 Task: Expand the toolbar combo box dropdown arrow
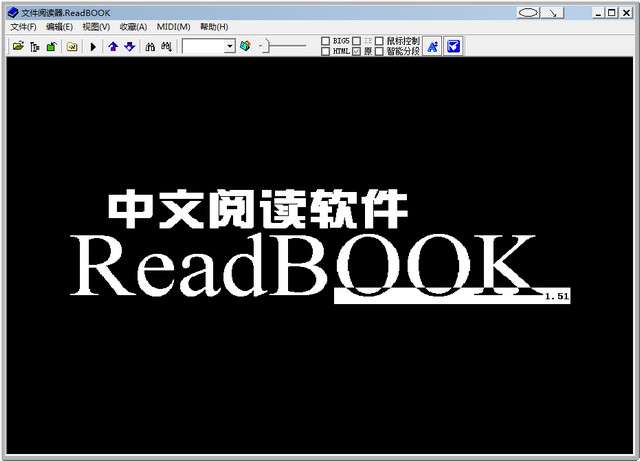coord(230,46)
